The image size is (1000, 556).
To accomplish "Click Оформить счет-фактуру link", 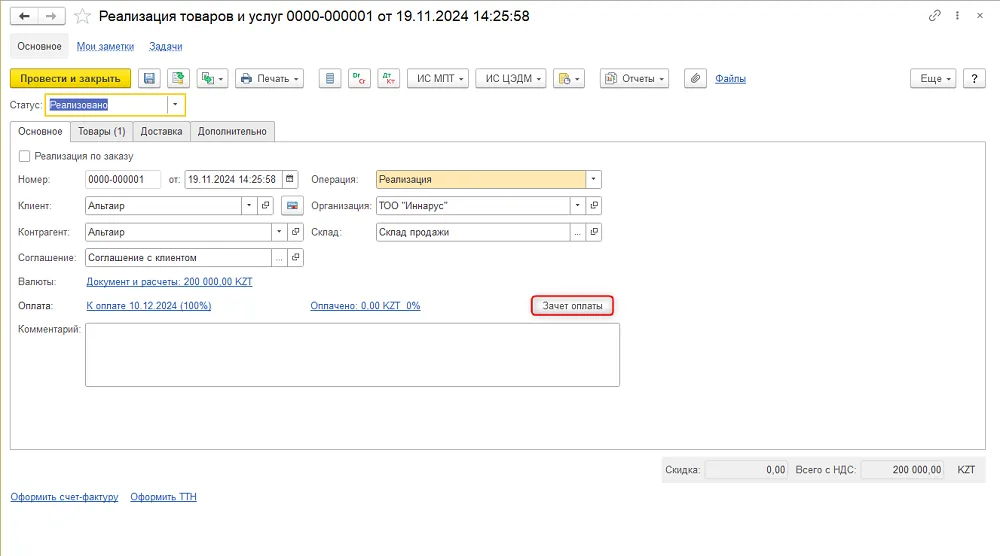I will click(x=64, y=497).
